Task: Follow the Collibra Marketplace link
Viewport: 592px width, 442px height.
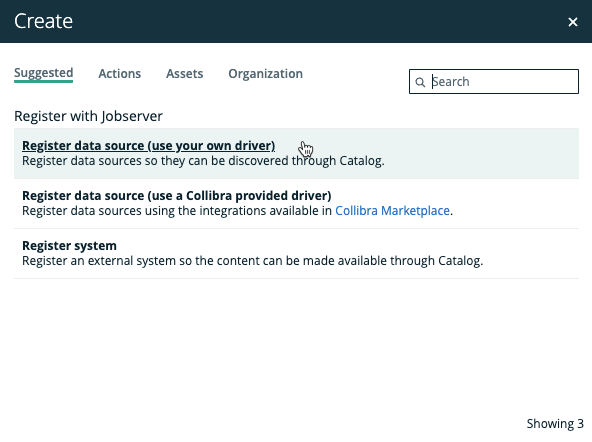Action: pos(392,211)
